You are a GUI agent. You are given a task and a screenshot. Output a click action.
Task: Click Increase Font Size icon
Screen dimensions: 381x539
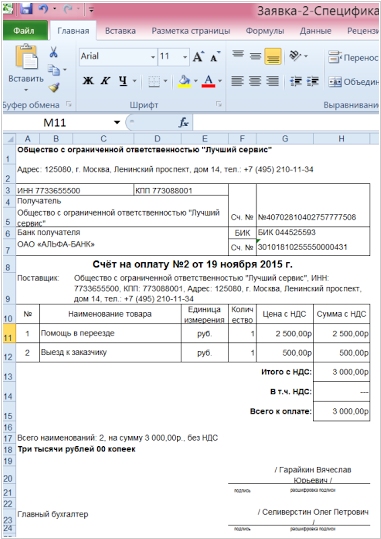pyautogui.click(x=198, y=57)
